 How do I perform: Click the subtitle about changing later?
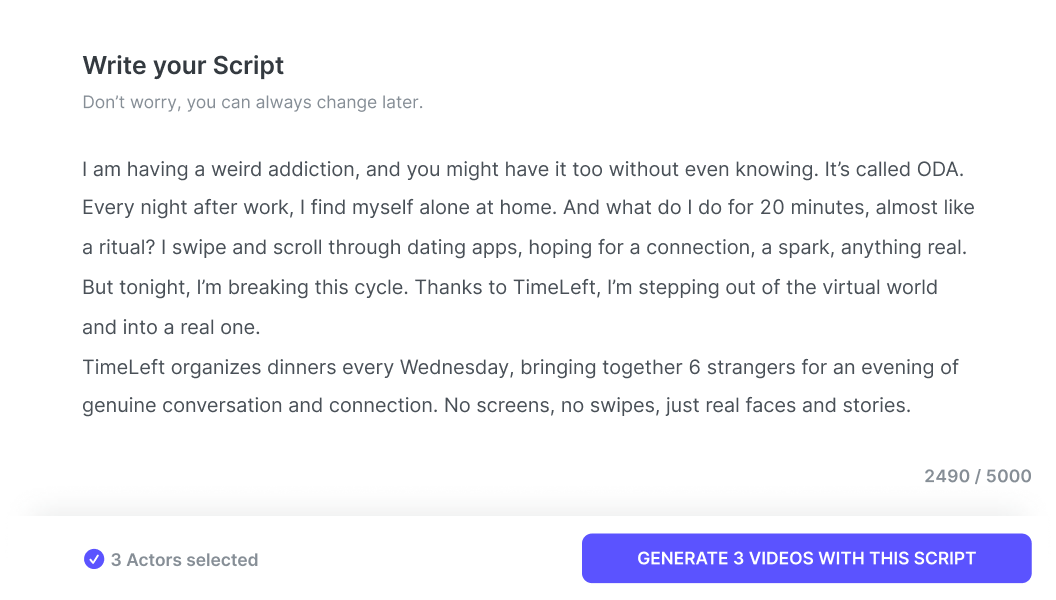click(253, 102)
